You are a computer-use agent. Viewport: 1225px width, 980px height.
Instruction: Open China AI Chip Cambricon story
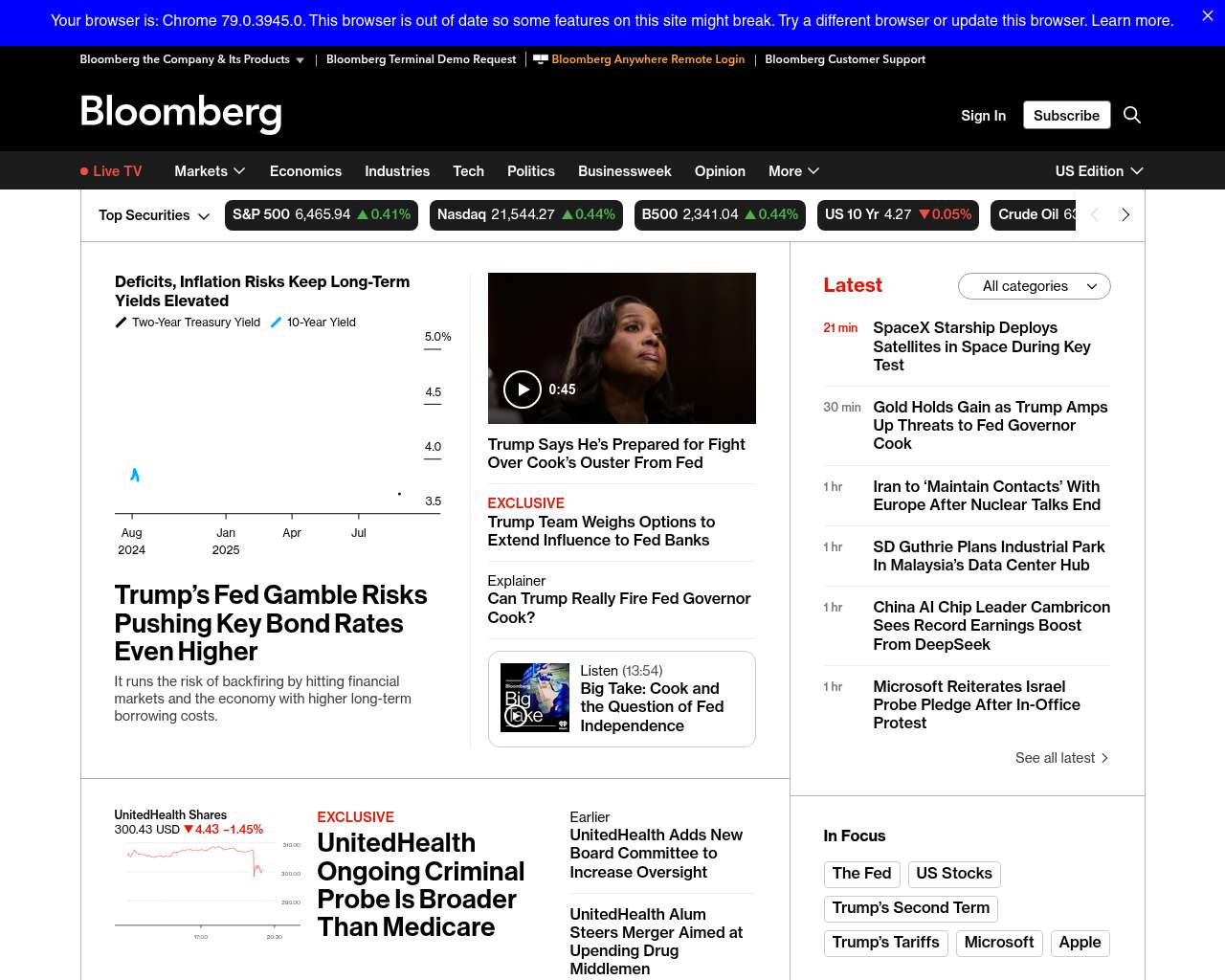coord(991,626)
